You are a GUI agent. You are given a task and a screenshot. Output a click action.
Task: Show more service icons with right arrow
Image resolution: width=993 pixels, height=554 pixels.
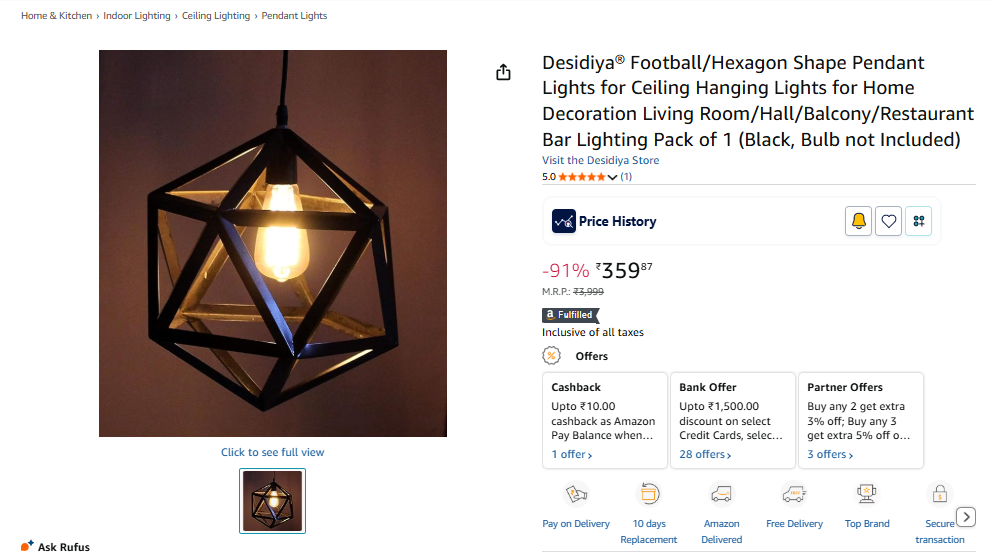(x=966, y=517)
